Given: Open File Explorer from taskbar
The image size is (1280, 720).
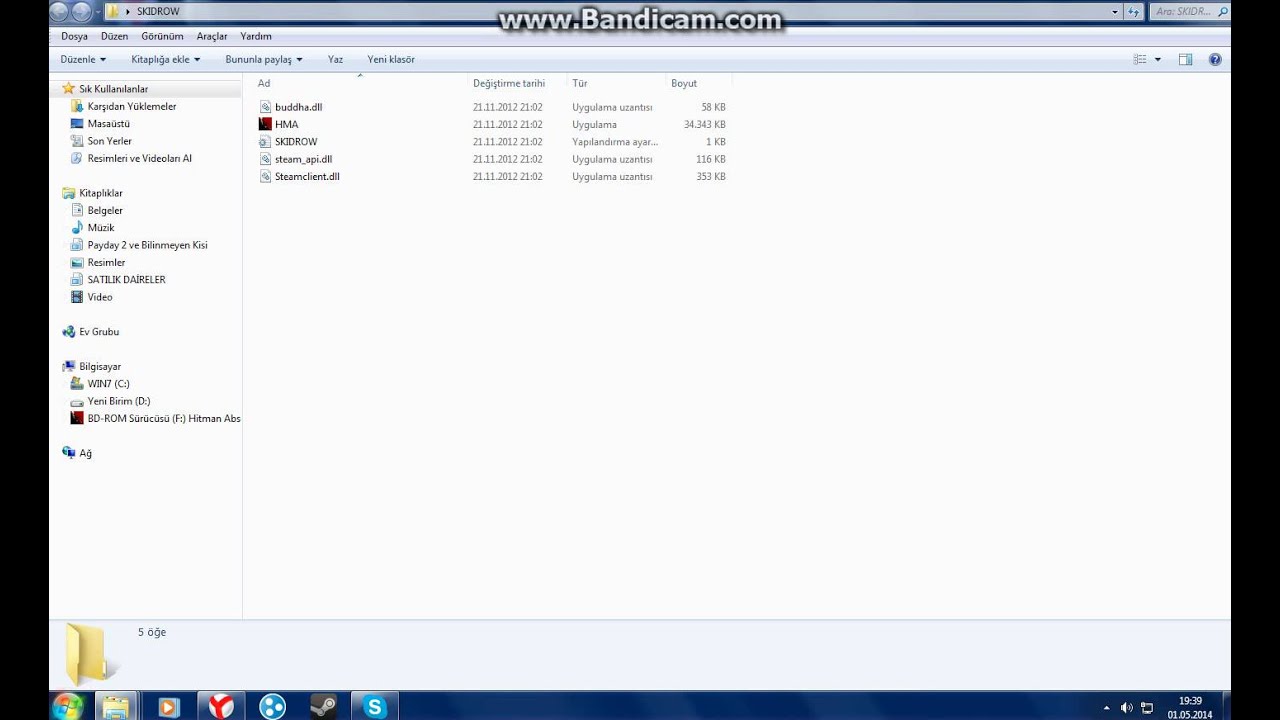Looking at the screenshot, I should [115, 707].
